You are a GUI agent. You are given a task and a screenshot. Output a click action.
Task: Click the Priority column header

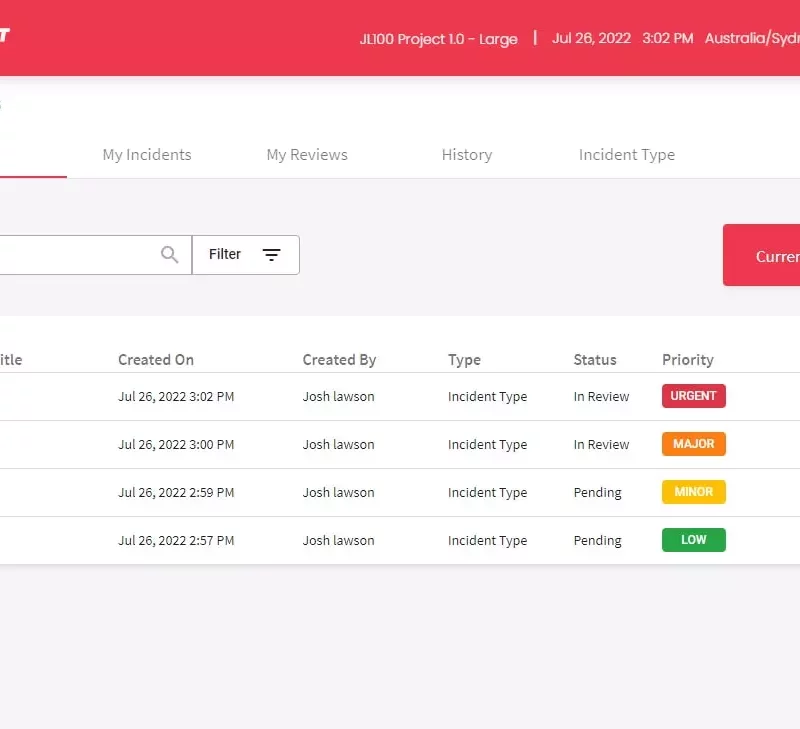(688, 360)
